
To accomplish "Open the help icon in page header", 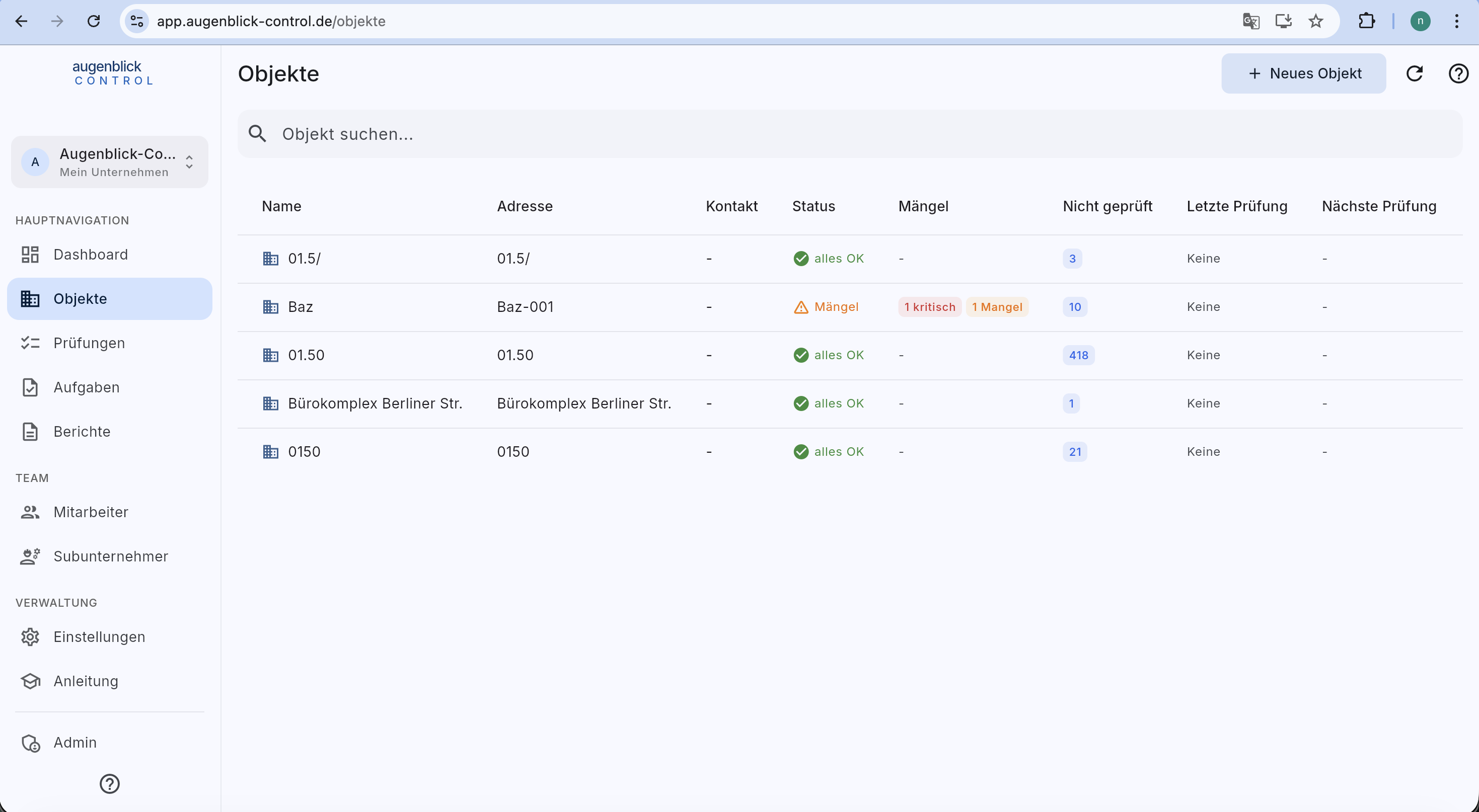I will click(x=1458, y=73).
